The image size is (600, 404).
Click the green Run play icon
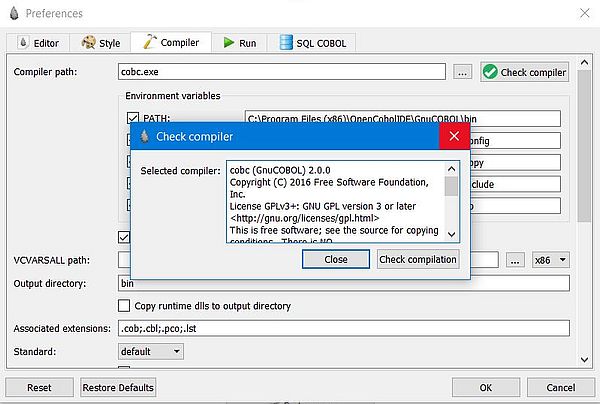click(229, 42)
